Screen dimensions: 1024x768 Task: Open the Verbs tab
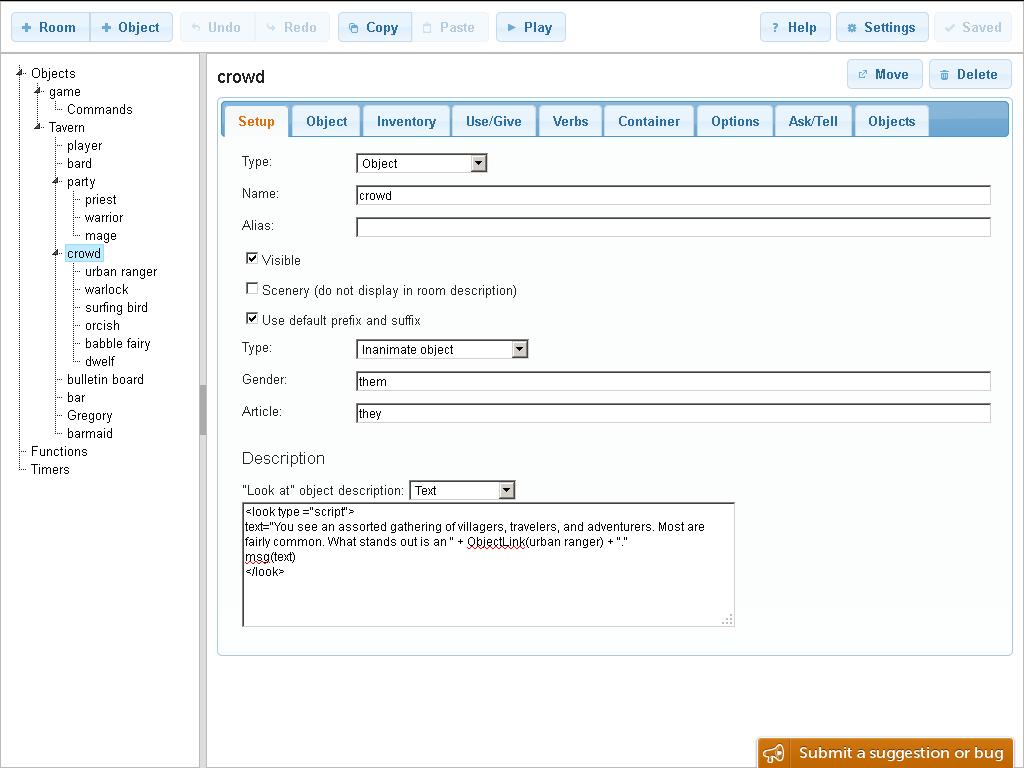click(x=570, y=121)
